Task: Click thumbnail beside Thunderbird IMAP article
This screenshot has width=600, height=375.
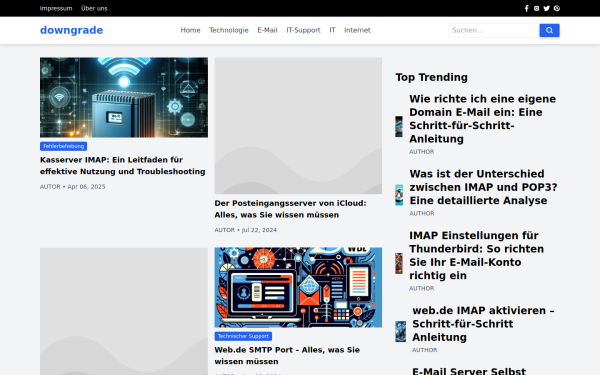Action: (x=399, y=263)
